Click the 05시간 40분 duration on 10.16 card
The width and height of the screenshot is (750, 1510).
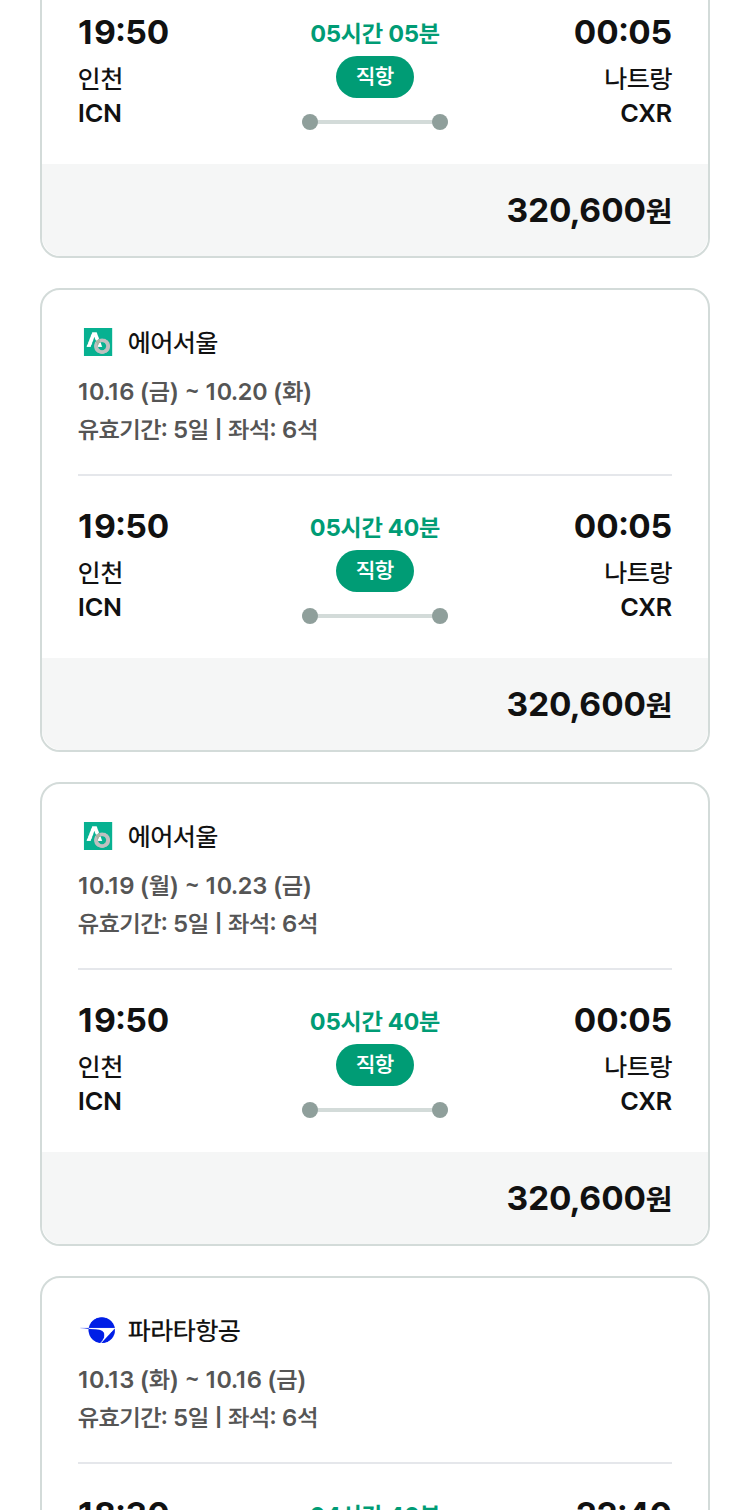click(375, 527)
